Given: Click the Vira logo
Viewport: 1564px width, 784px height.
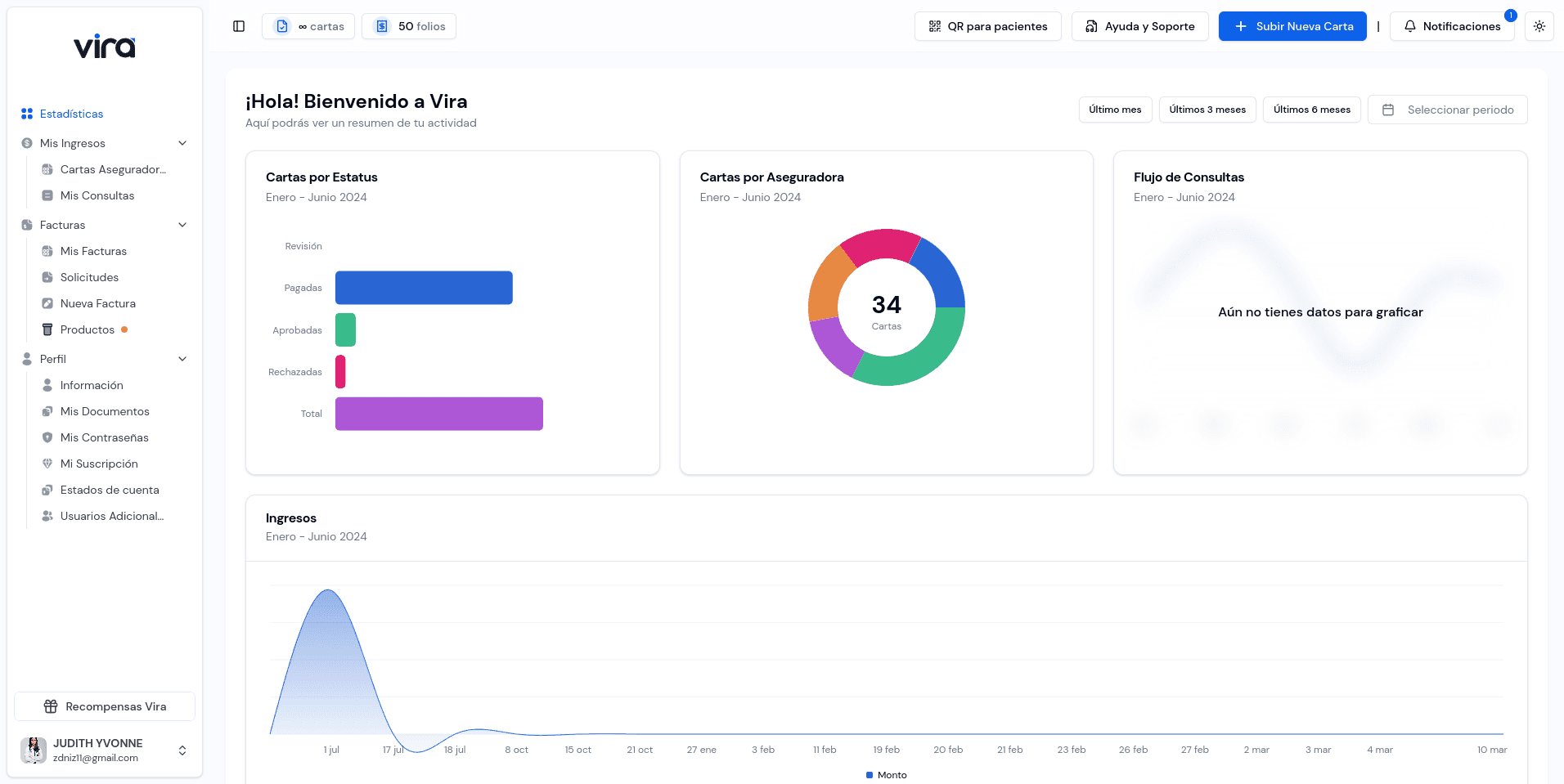Looking at the screenshot, I should coord(105,47).
